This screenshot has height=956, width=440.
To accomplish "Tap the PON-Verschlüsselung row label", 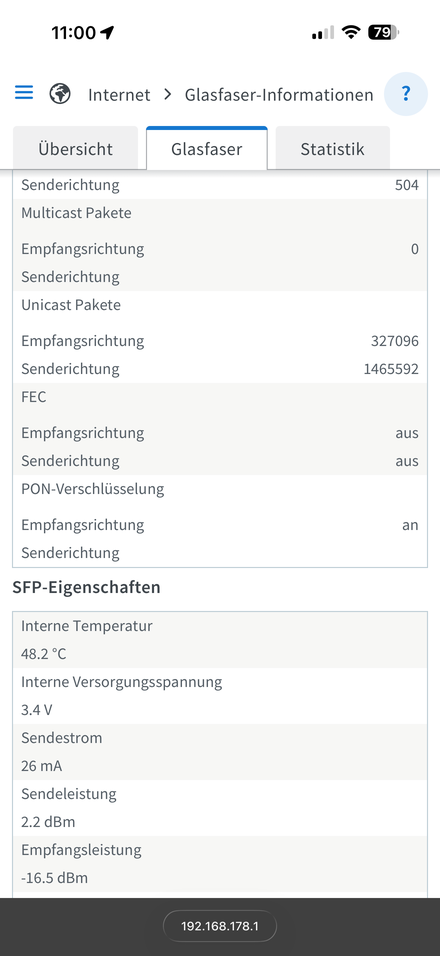I will click(x=93, y=489).
